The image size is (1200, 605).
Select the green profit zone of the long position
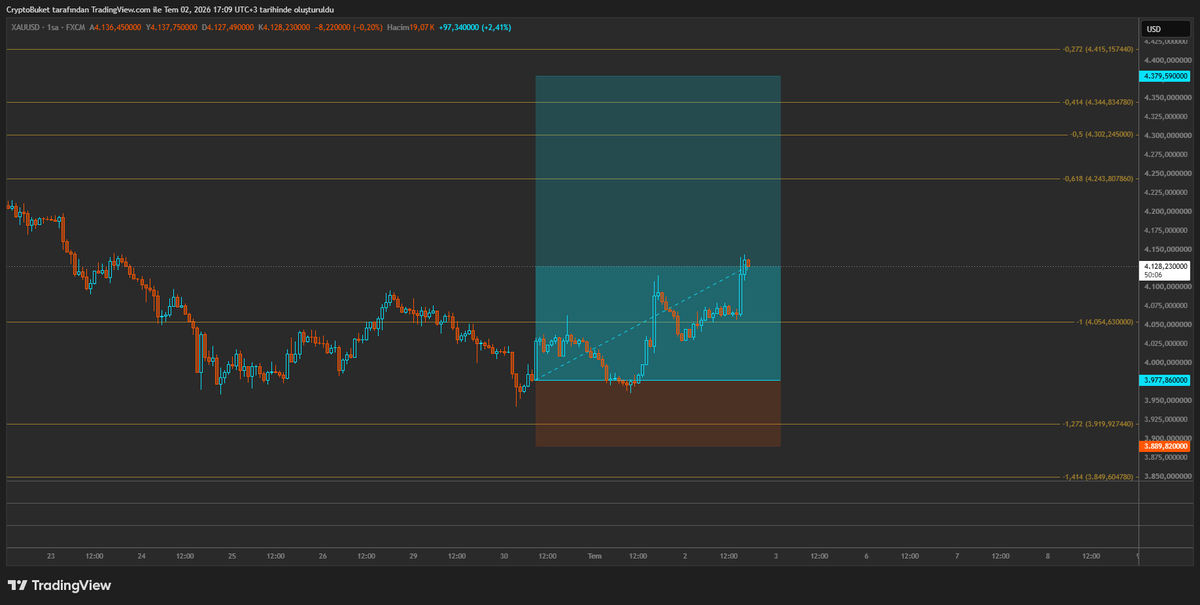coord(658,228)
